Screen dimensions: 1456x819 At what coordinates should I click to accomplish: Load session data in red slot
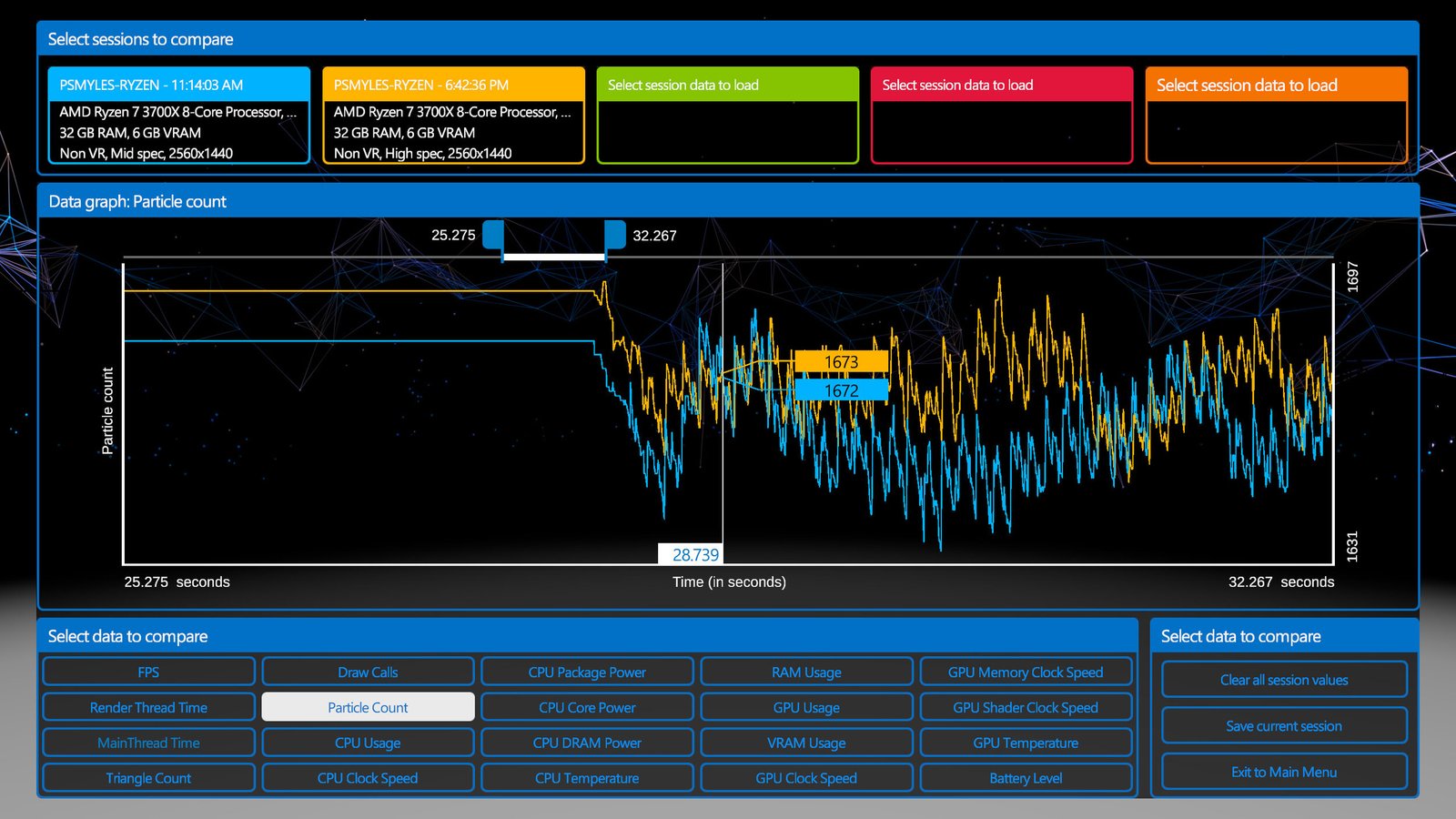tap(1002, 116)
